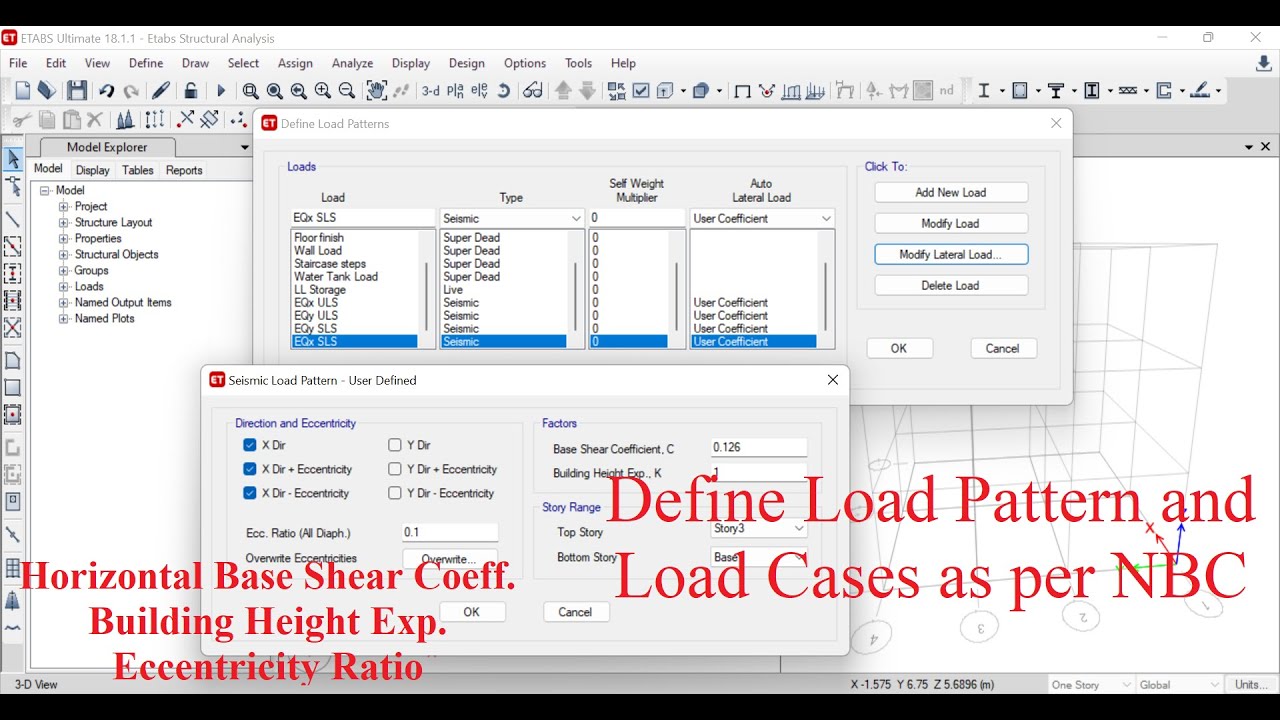
Task: Cancel the Define Load Patterns dialog
Action: (x=1003, y=349)
